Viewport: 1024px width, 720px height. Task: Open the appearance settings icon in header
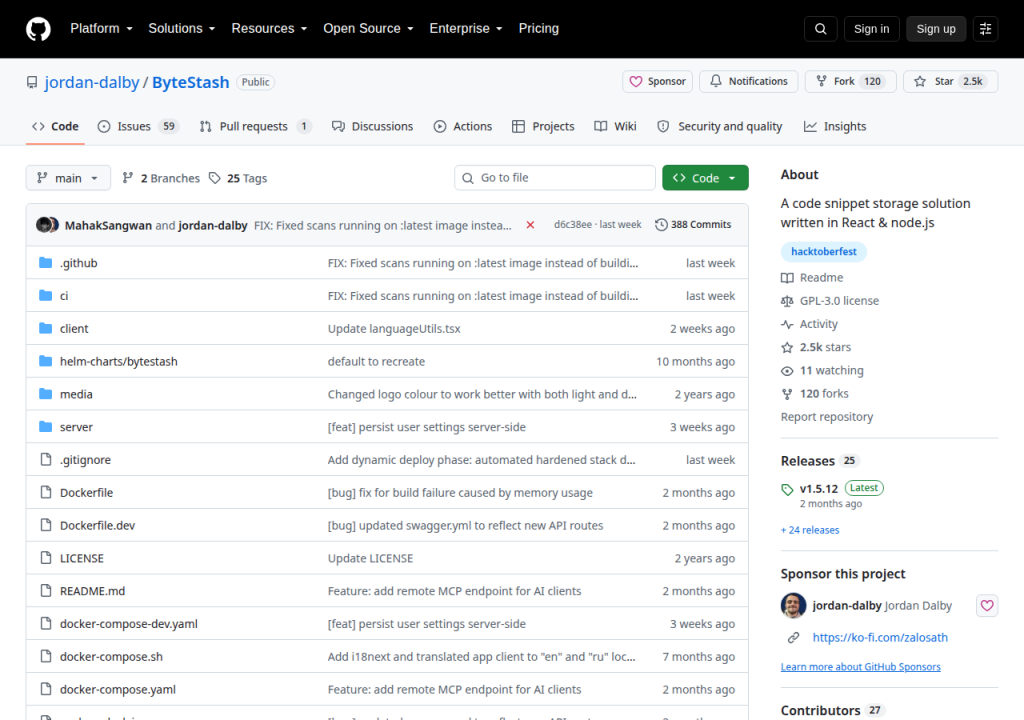tap(985, 29)
